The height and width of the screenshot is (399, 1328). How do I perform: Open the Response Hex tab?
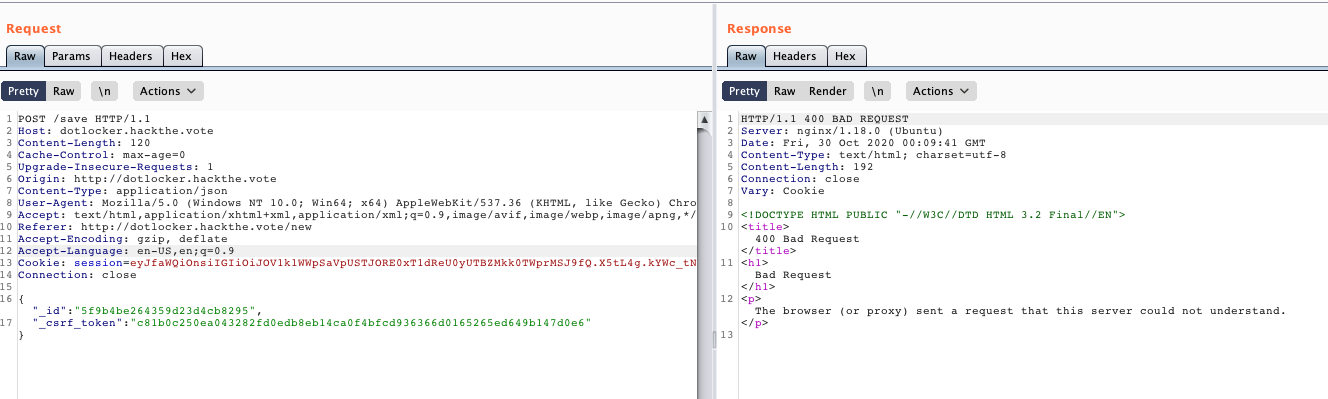click(x=846, y=56)
